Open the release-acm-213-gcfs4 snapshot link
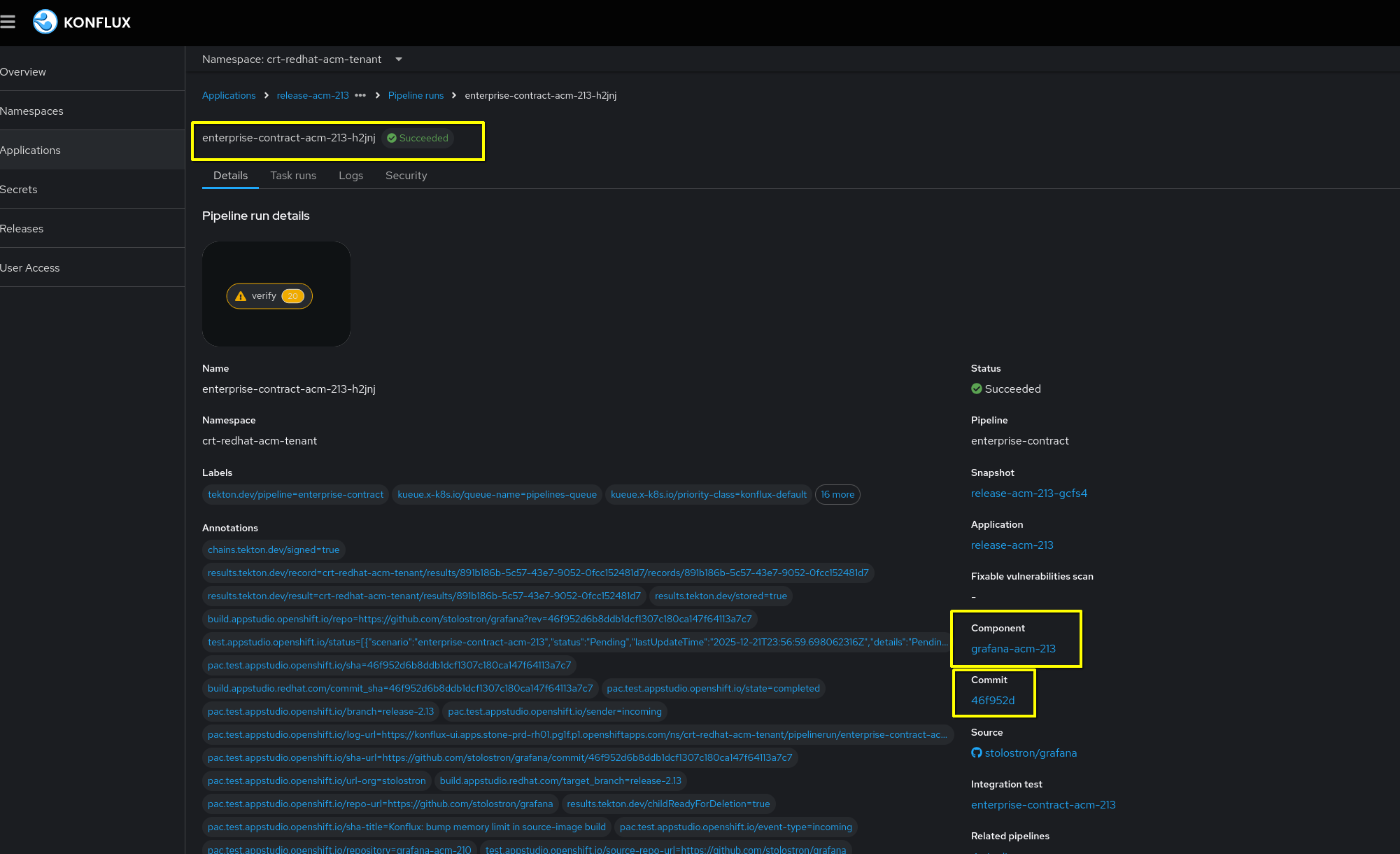This screenshot has height=854, width=1400. (1028, 493)
